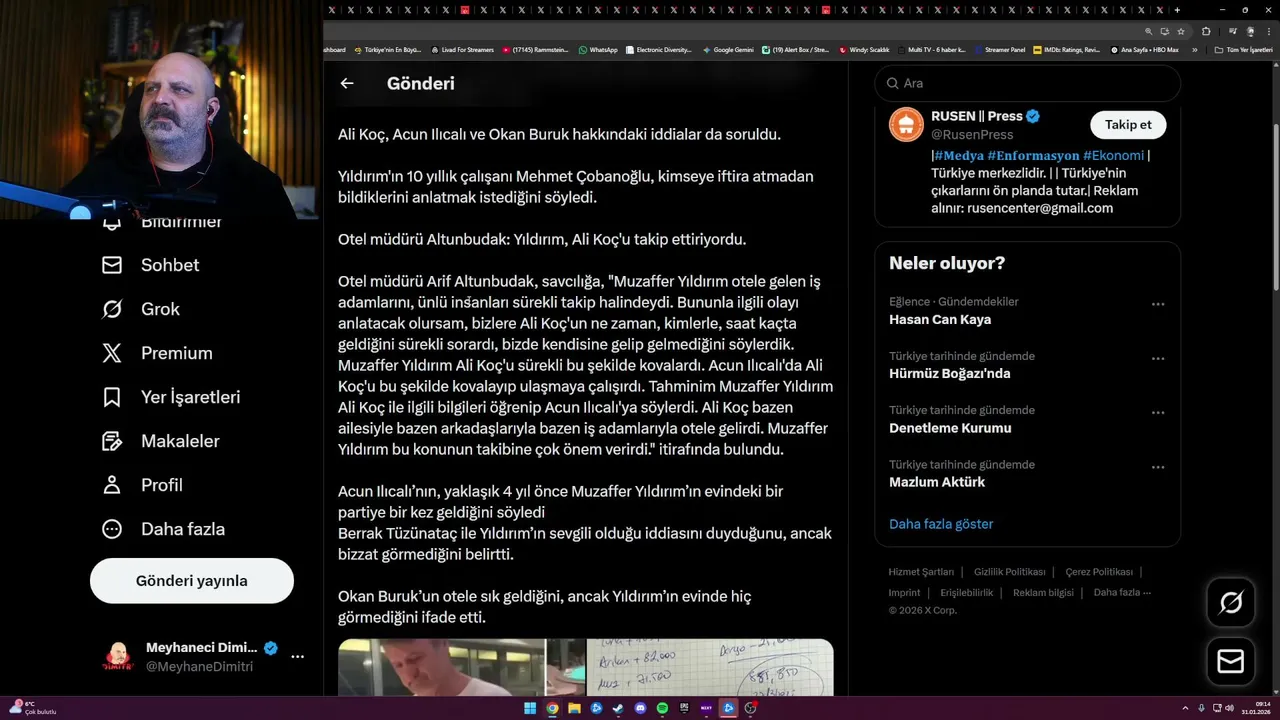This screenshot has height=720, width=1280.
Task: Open the Tüm Yer İşaretleri bookmarks folder
Action: (1243, 49)
